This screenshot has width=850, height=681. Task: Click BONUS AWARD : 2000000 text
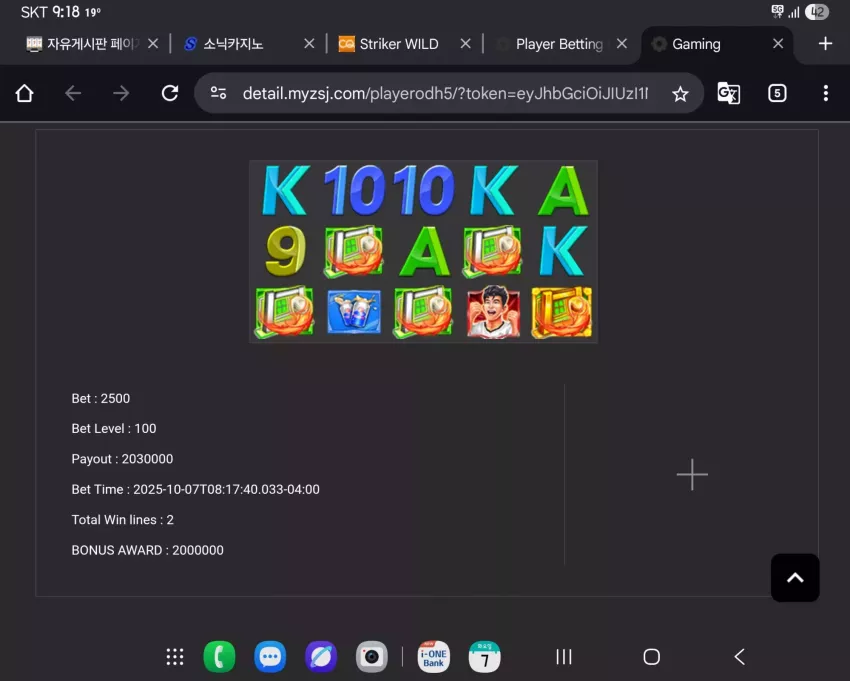coord(147,550)
